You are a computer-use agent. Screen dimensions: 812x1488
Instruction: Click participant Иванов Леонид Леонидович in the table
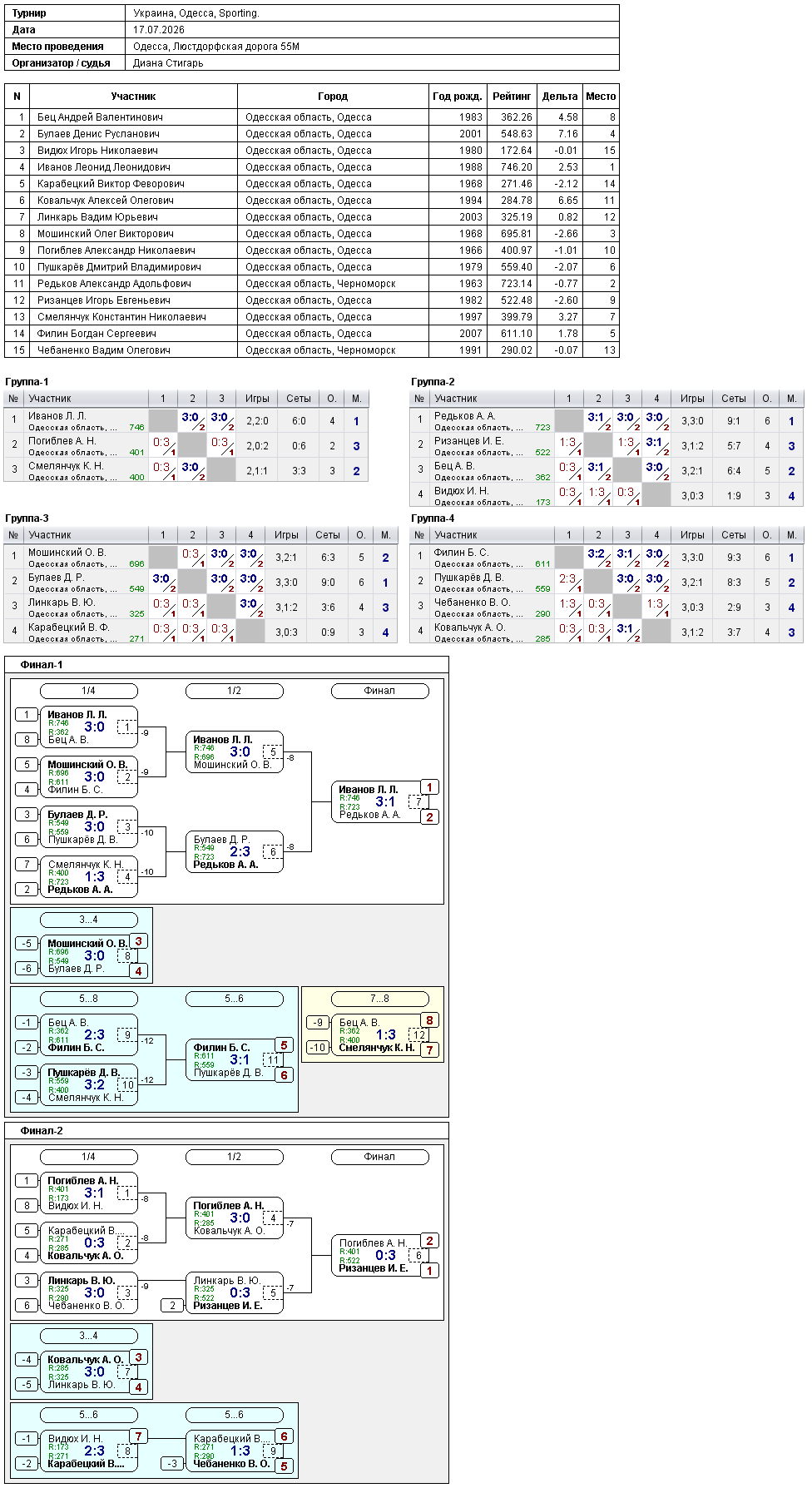pyautogui.click(x=104, y=167)
